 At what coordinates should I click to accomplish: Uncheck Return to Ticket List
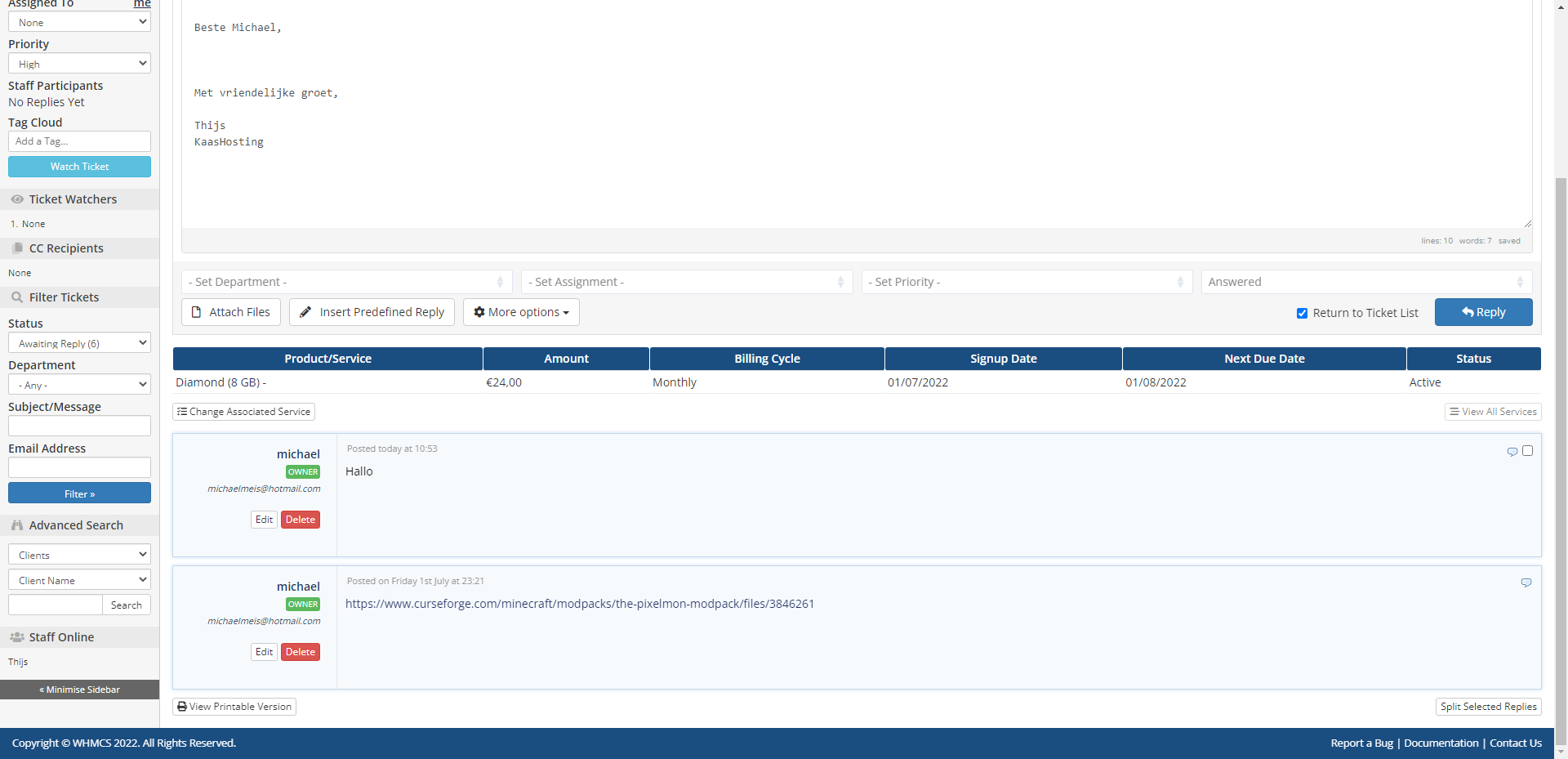(1302, 313)
